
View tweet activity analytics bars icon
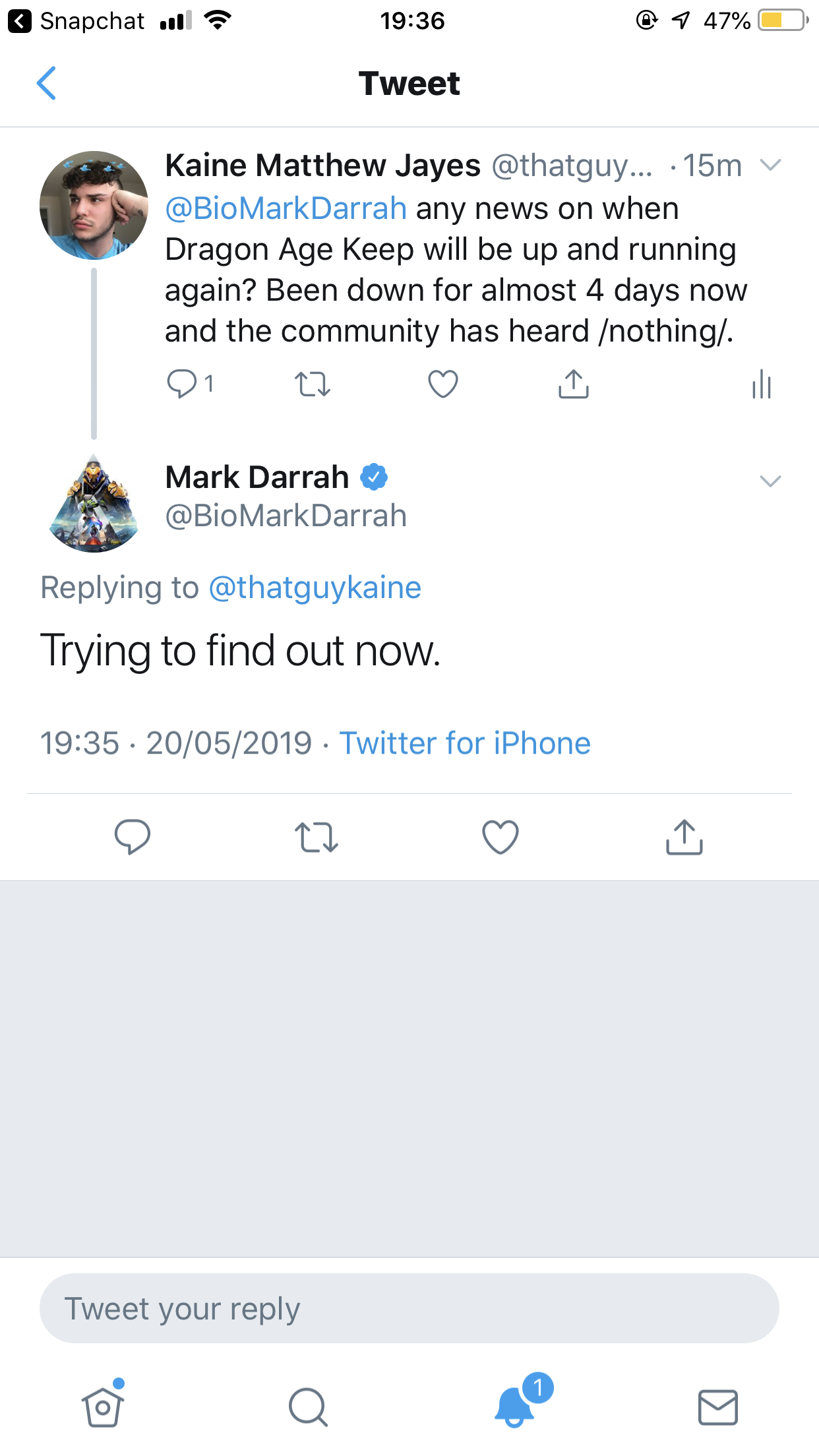click(761, 384)
